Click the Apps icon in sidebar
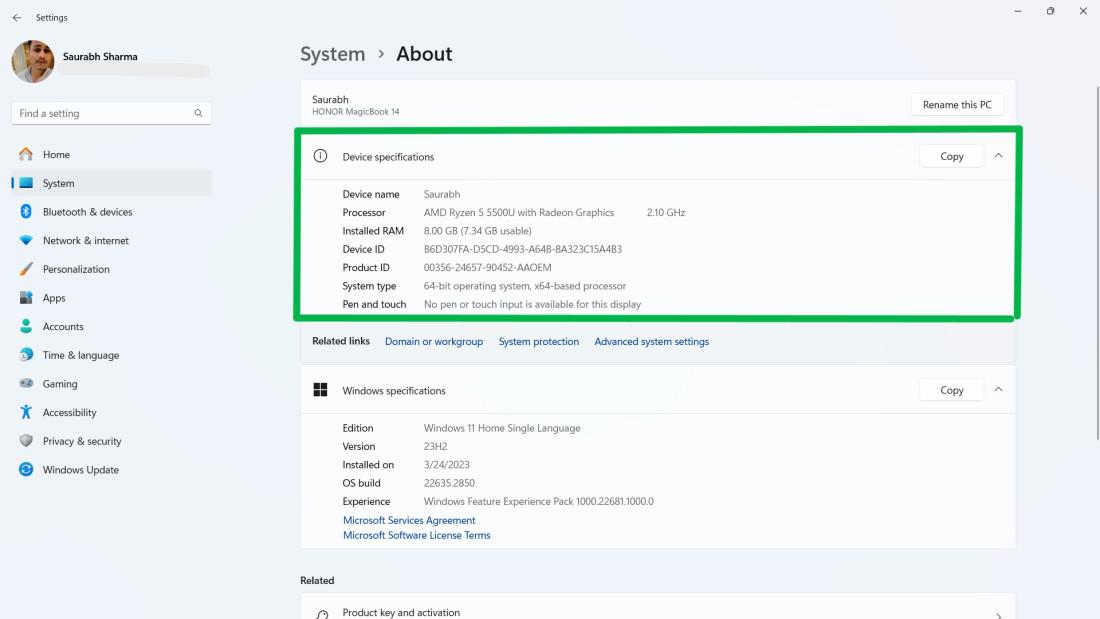This screenshot has height=619, width=1100. [x=26, y=298]
